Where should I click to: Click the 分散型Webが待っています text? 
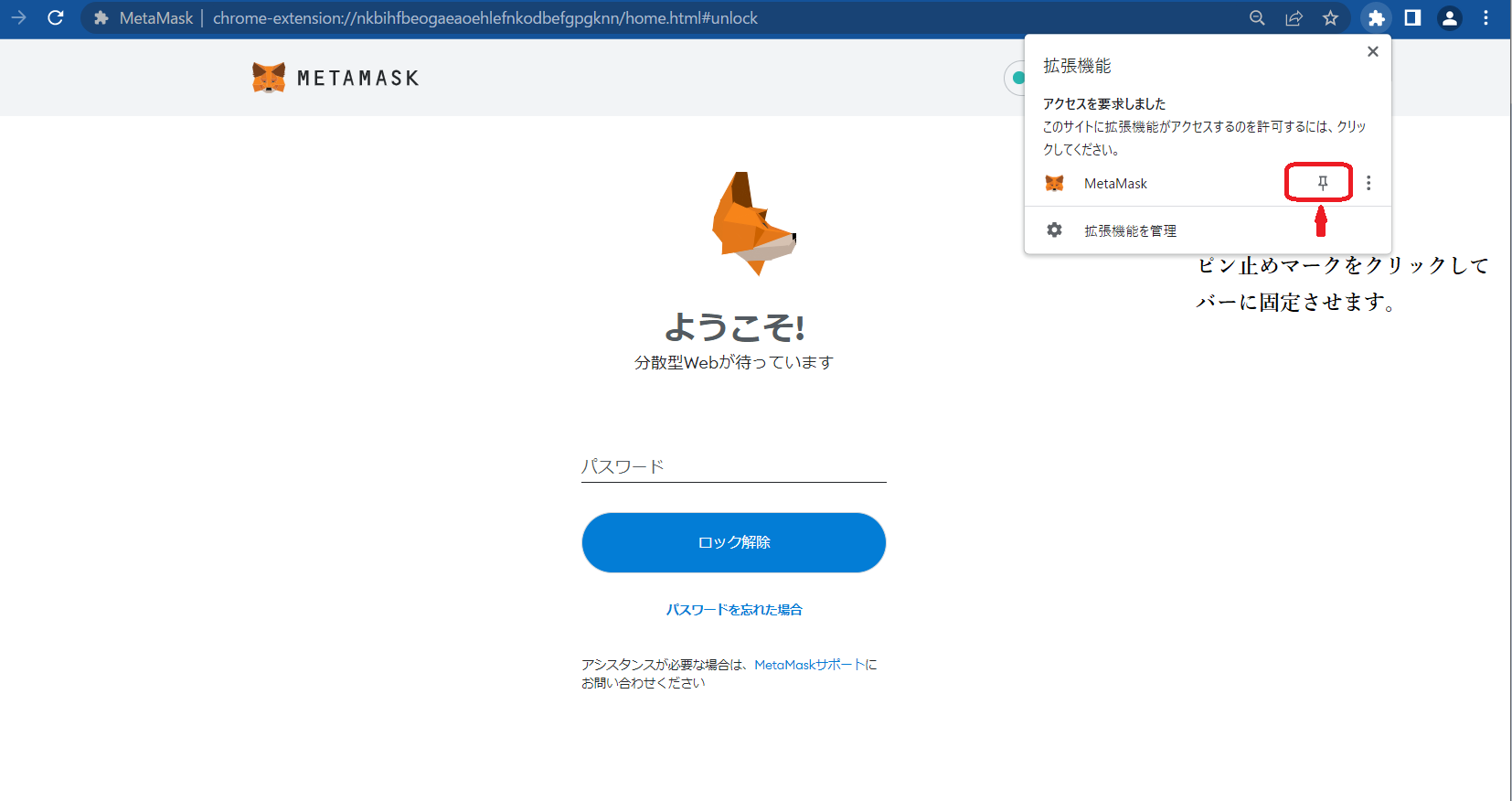734,363
